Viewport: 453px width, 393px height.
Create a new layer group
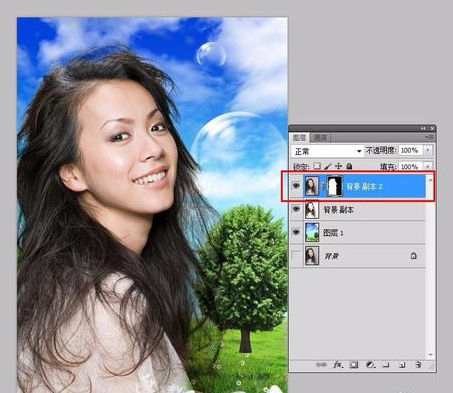pyautogui.click(x=386, y=365)
